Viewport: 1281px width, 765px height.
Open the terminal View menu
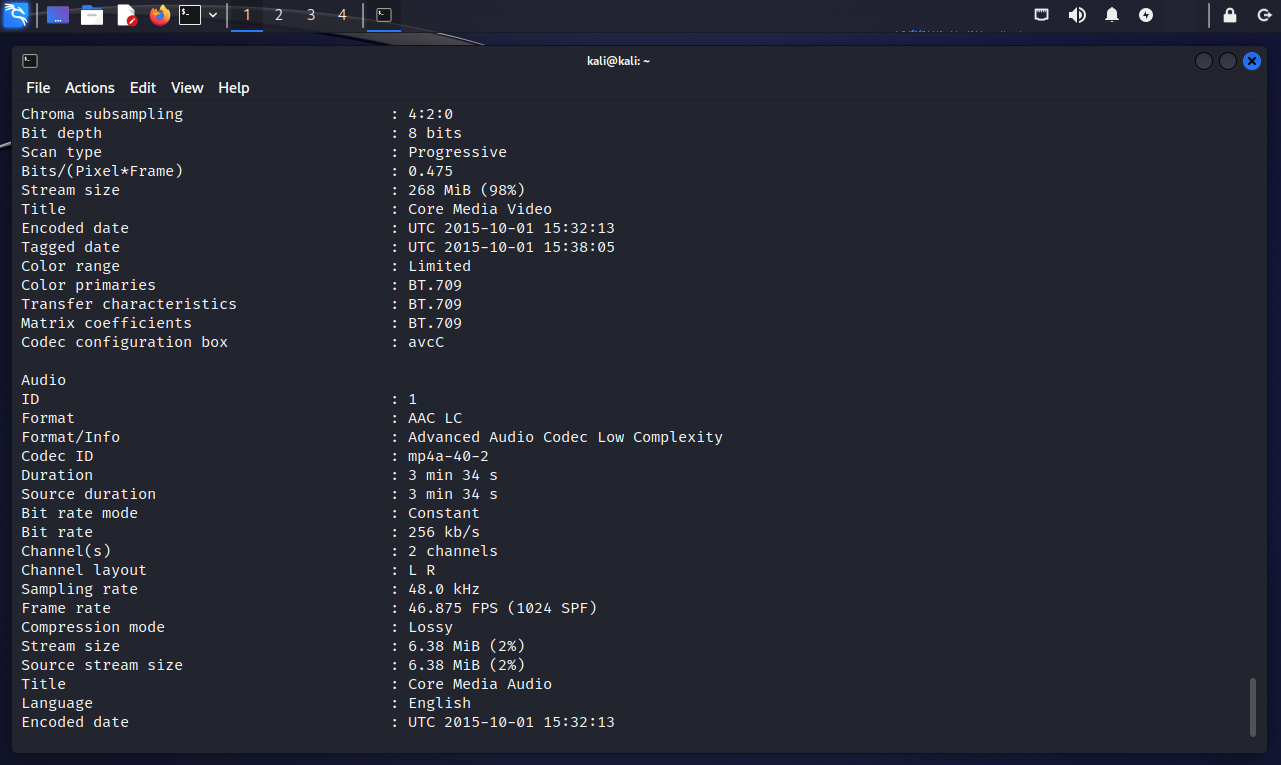187,88
